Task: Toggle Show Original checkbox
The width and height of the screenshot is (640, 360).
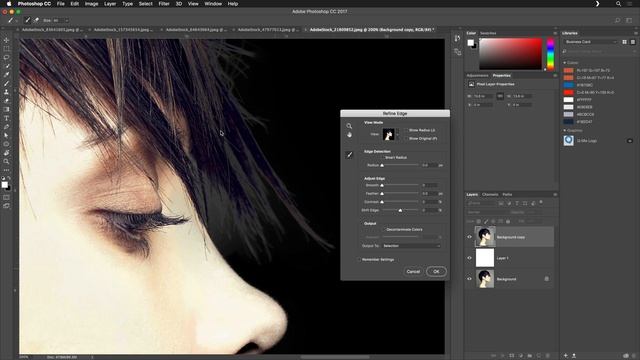Action: 406,139
